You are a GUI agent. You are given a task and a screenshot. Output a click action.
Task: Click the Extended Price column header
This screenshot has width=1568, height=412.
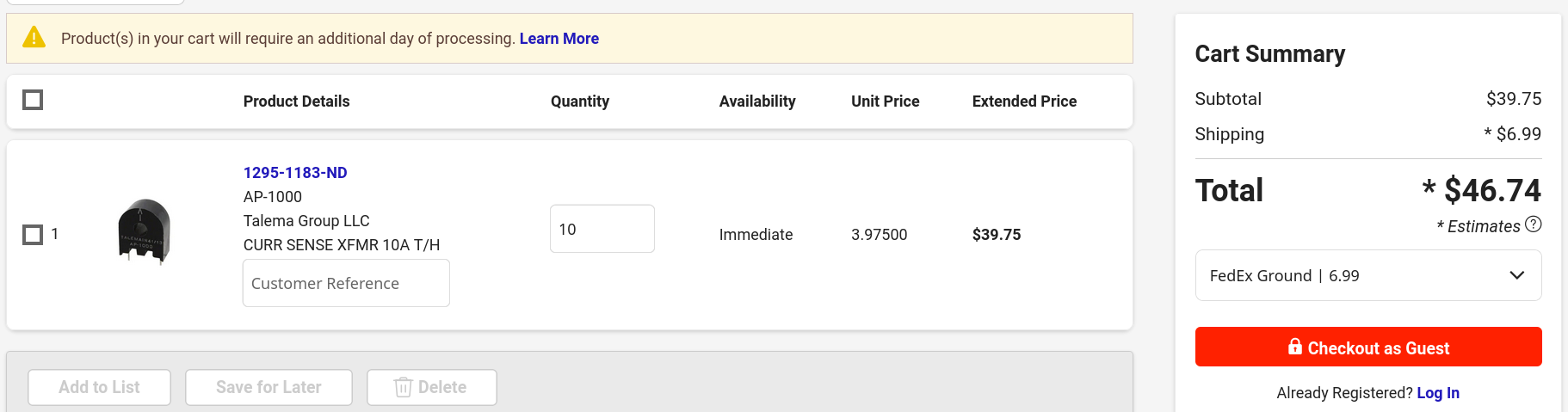point(1024,101)
